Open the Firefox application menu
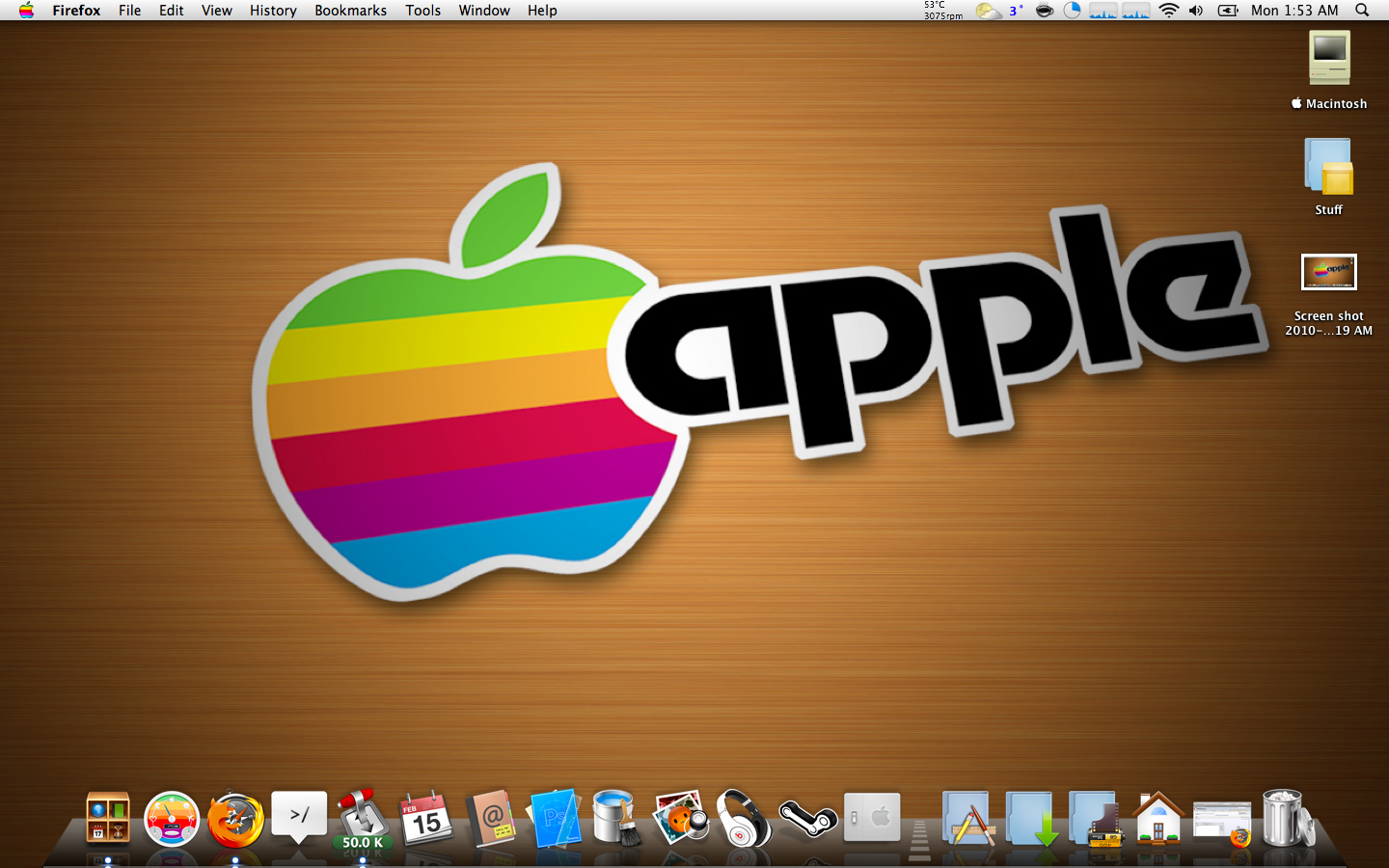Image resolution: width=1389 pixels, height=868 pixels. [x=76, y=11]
